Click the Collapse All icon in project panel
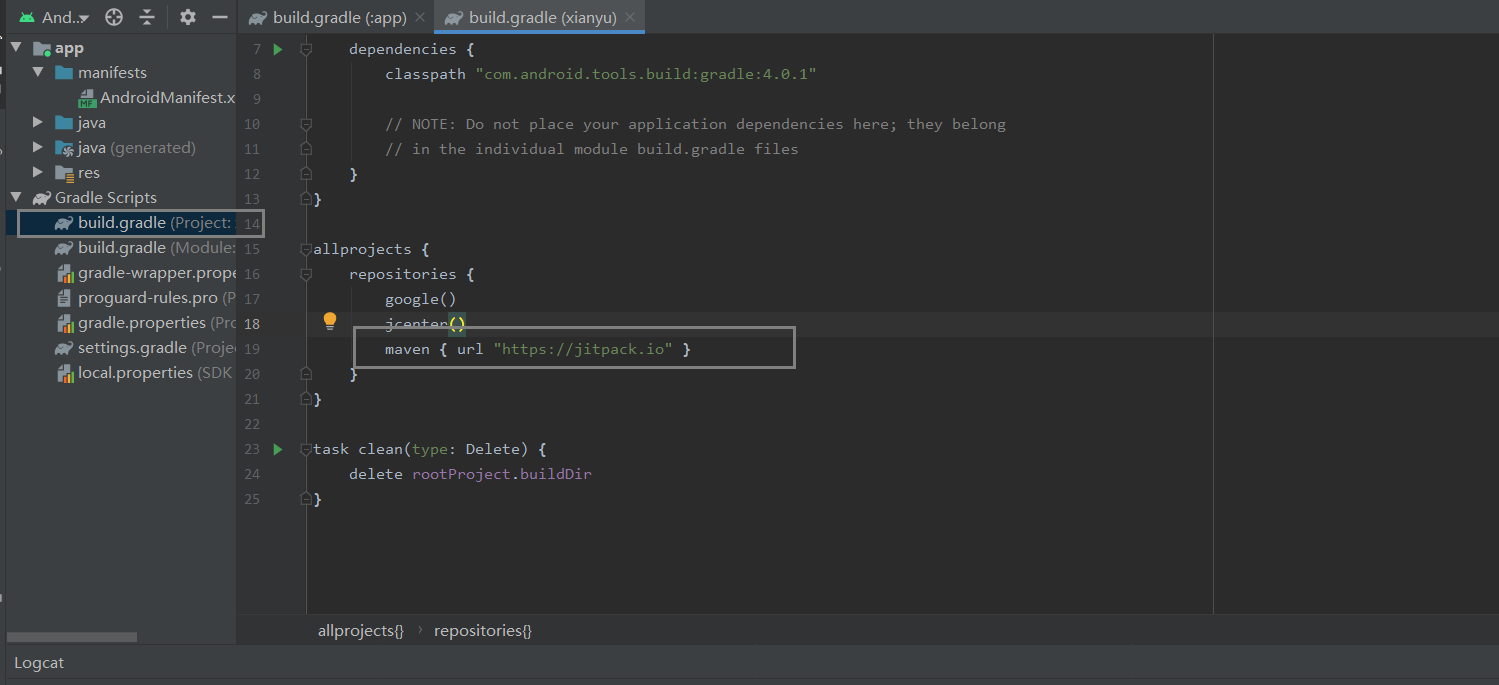The height and width of the screenshot is (685, 1499). click(147, 17)
